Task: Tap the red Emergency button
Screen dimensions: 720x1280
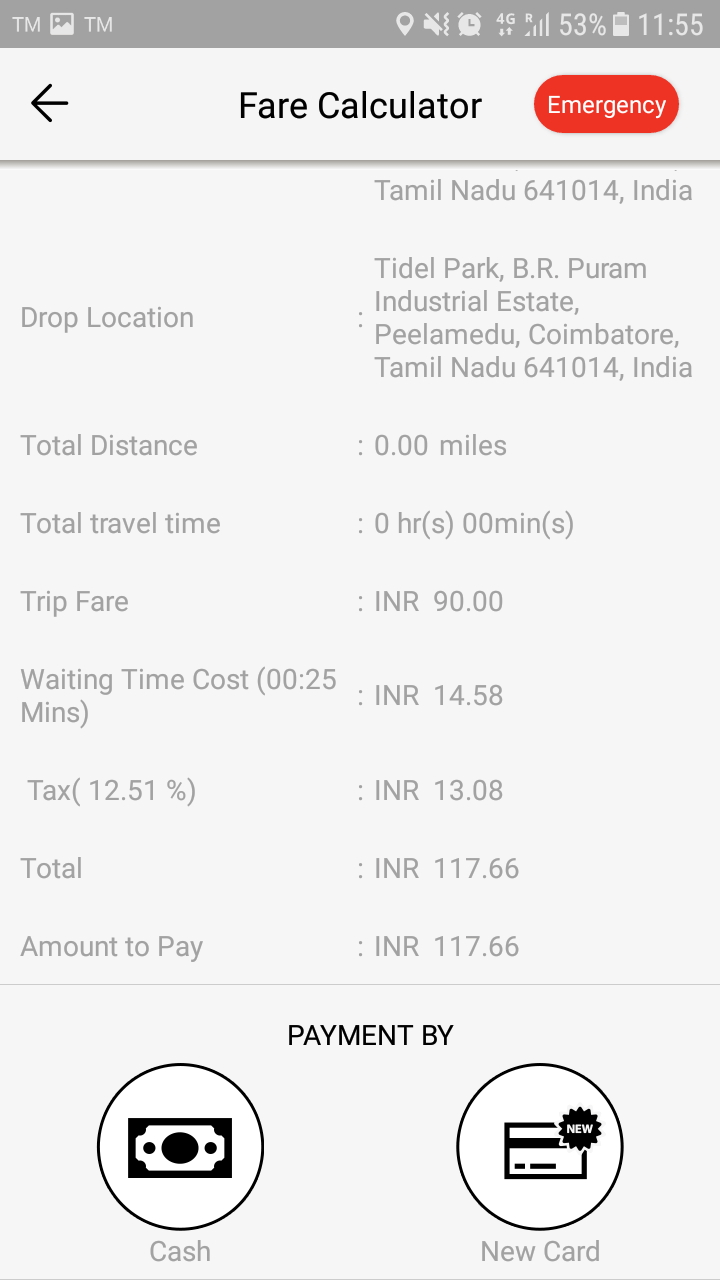Action: tap(606, 105)
